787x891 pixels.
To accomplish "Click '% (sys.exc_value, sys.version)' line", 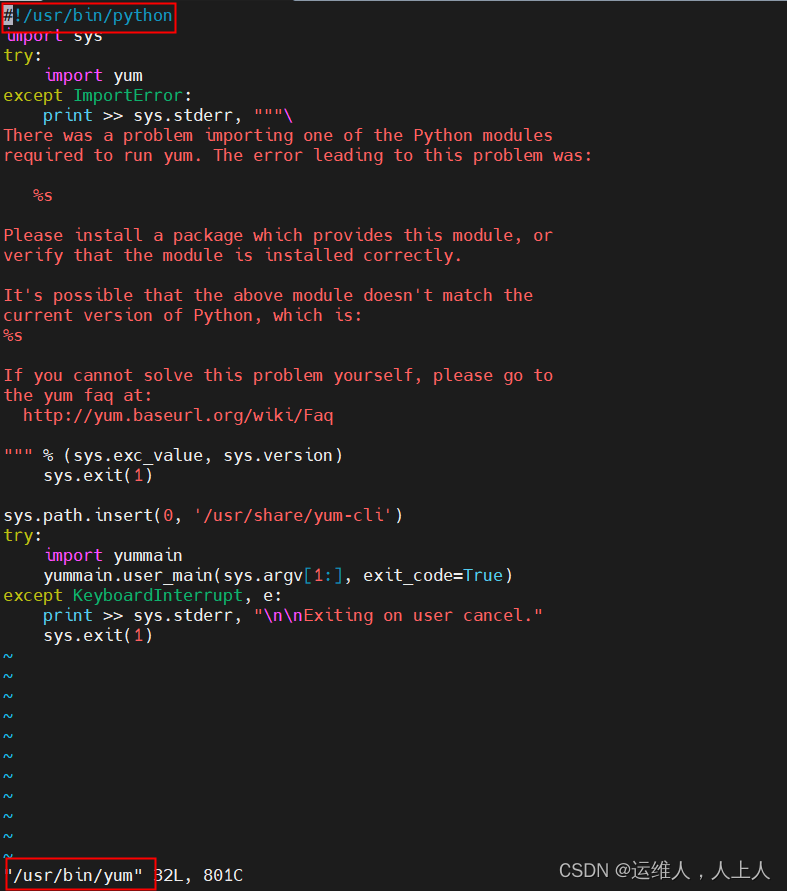I will [173, 456].
